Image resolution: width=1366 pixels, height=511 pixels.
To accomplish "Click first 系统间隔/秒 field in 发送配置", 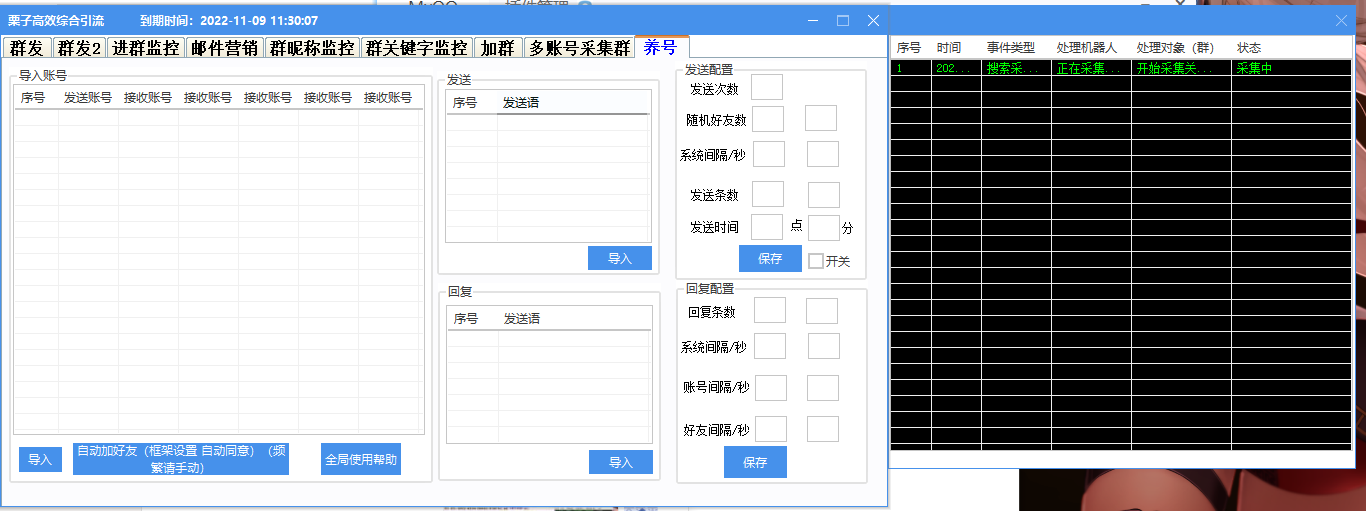I will point(769,154).
